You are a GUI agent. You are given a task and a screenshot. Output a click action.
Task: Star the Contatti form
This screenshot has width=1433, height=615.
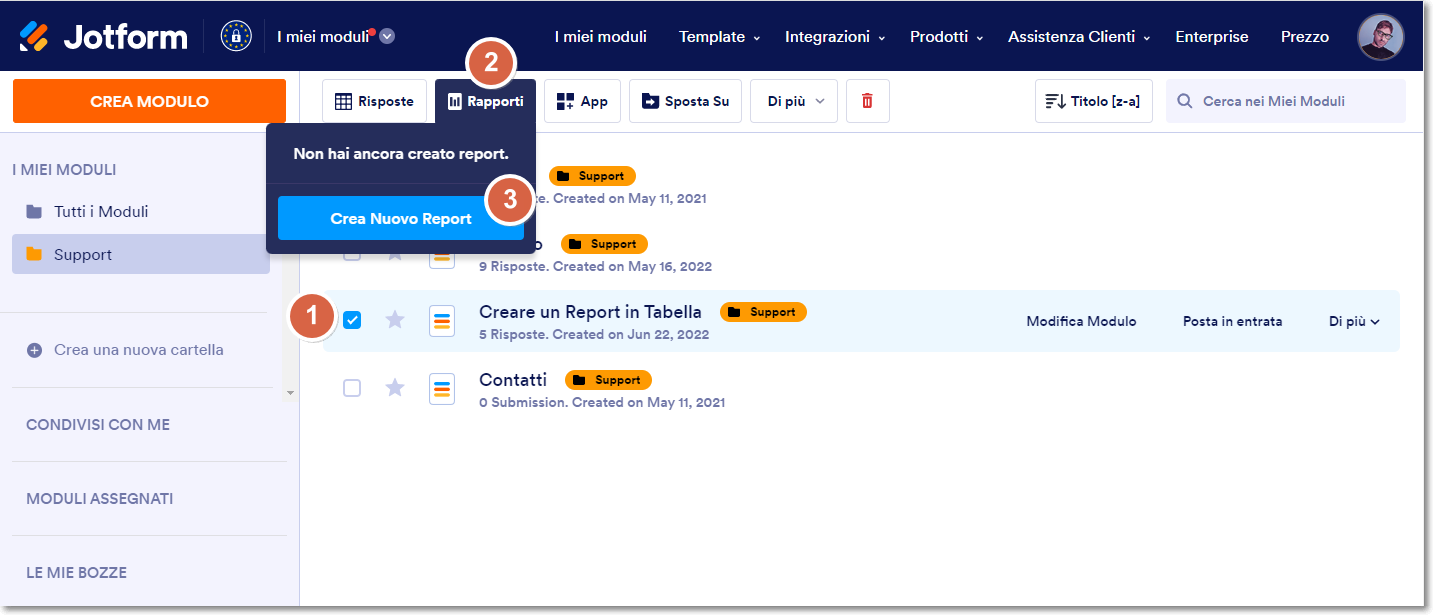(x=395, y=388)
